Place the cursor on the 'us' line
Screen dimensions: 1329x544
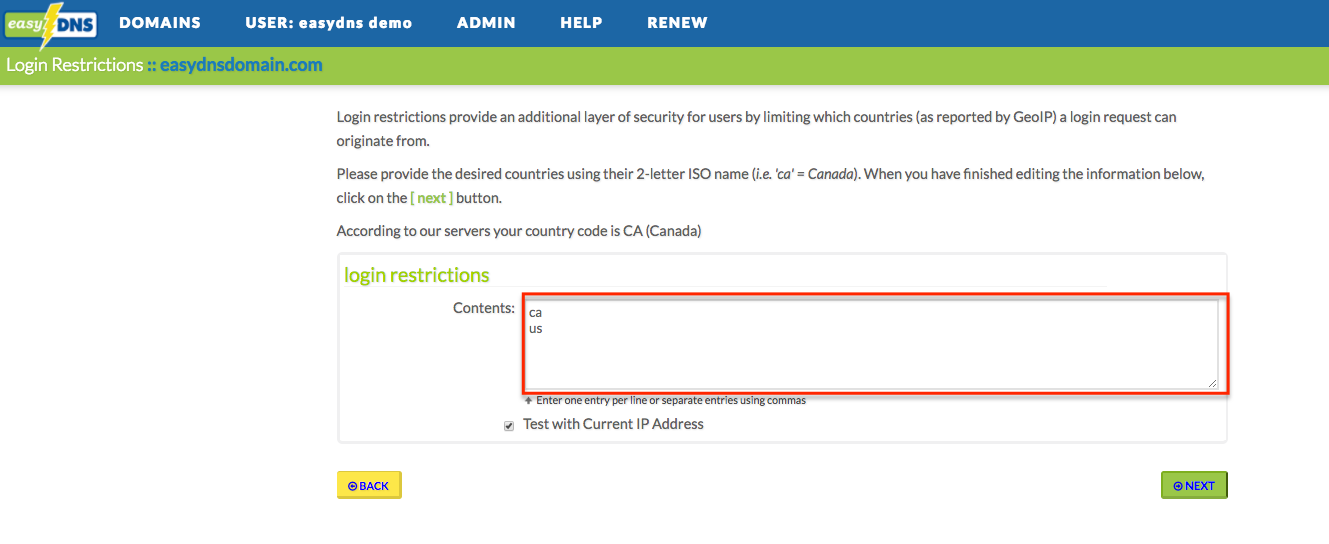click(536, 329)
